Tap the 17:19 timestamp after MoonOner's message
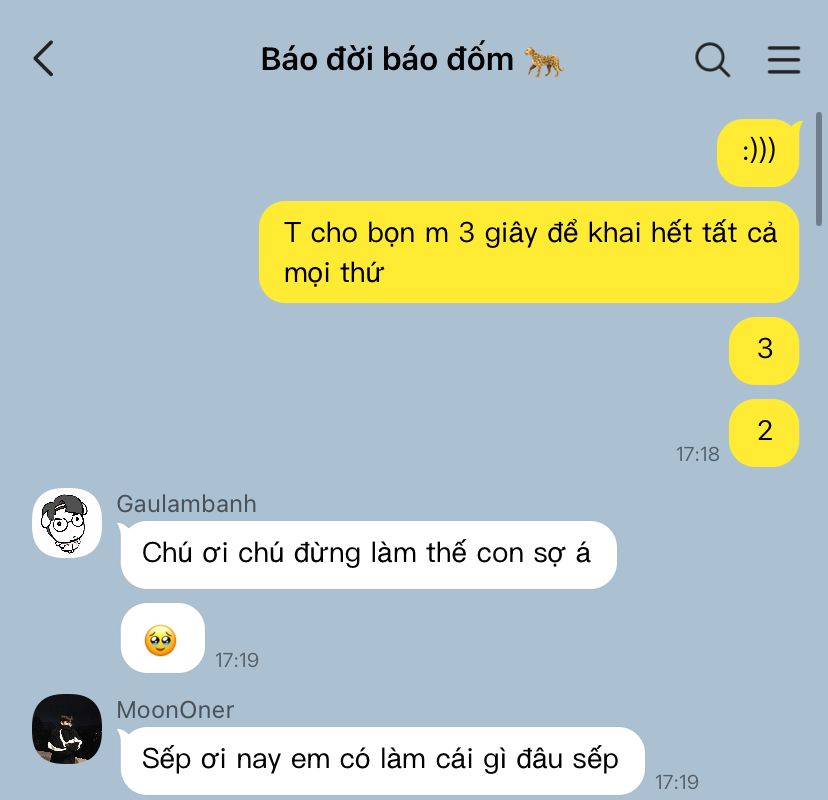The height and width of the screenshot is (800, 828). tap(677, 782)
